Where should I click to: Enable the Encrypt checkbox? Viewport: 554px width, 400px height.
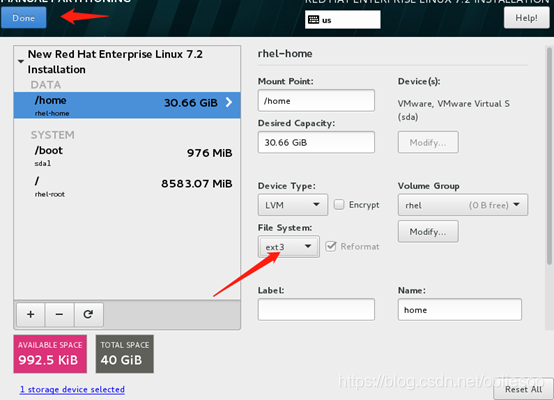339,205
